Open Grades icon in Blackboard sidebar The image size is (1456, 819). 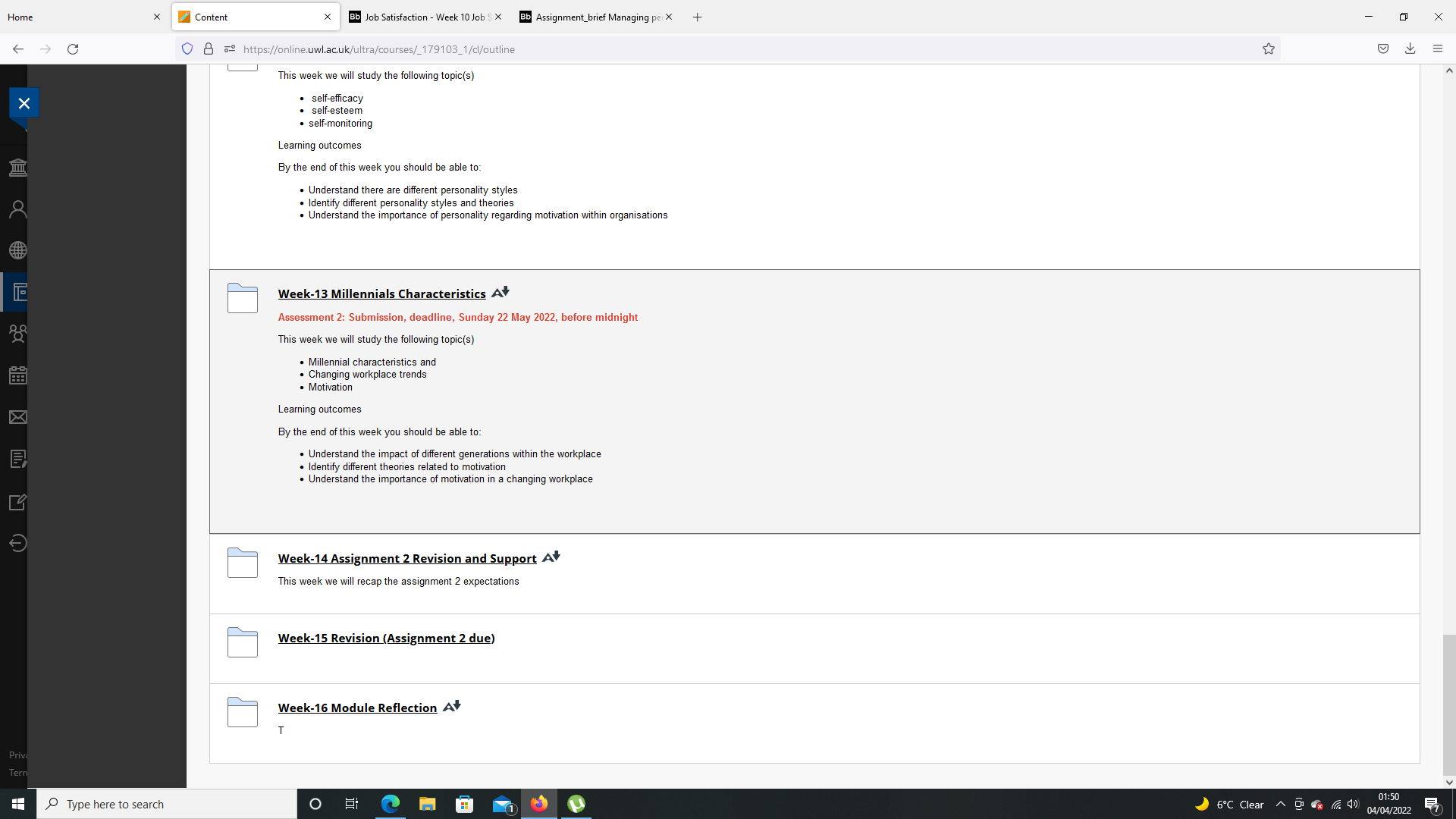tap(18, 459)
